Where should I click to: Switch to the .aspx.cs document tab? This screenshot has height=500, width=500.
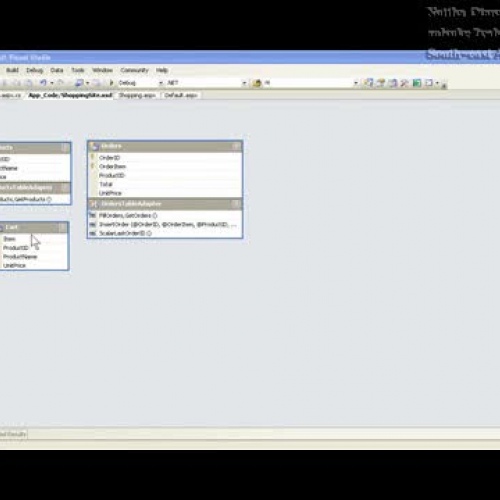click(11, 95)
